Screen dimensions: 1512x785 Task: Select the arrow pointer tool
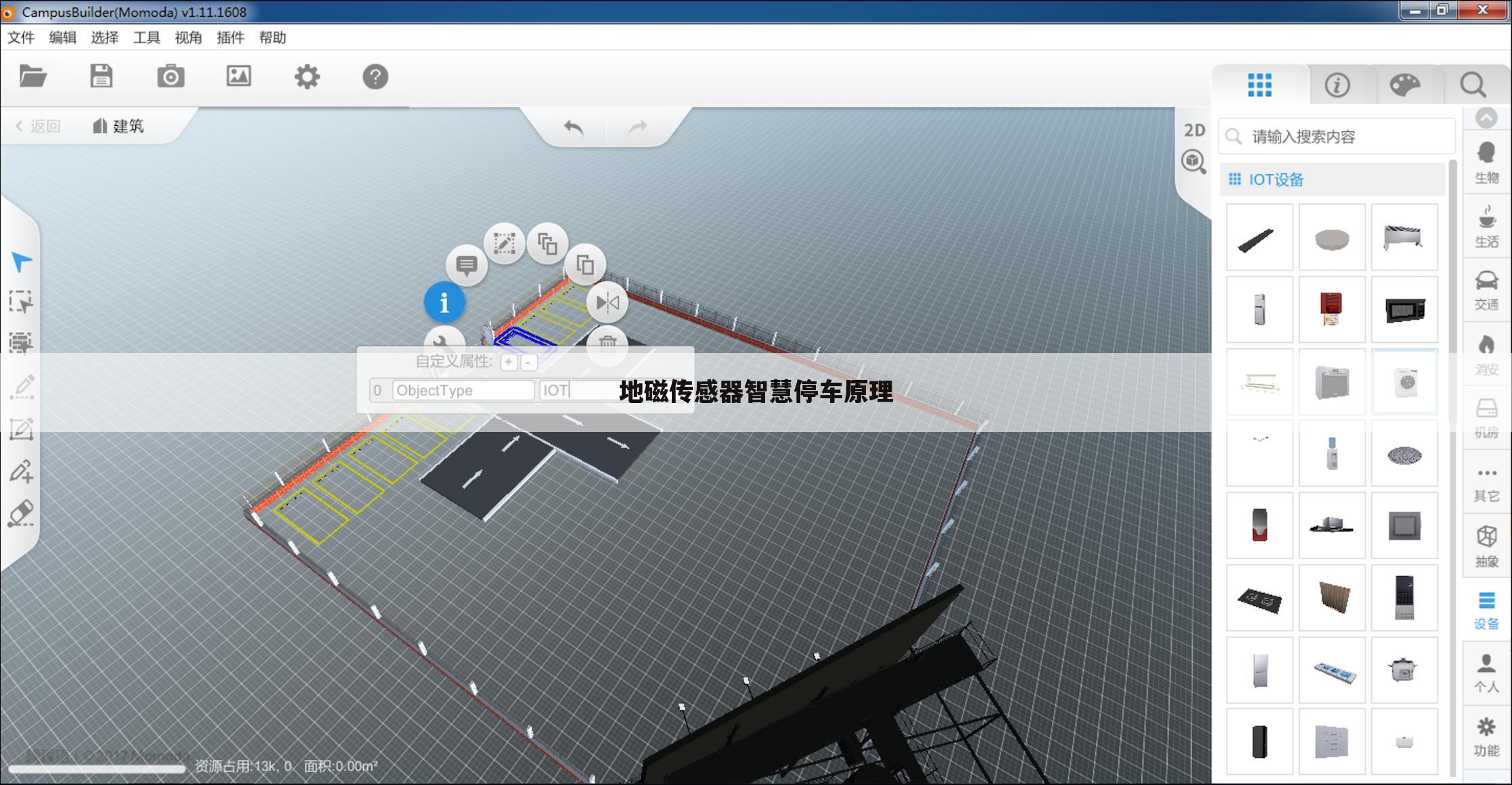(22, 262)
